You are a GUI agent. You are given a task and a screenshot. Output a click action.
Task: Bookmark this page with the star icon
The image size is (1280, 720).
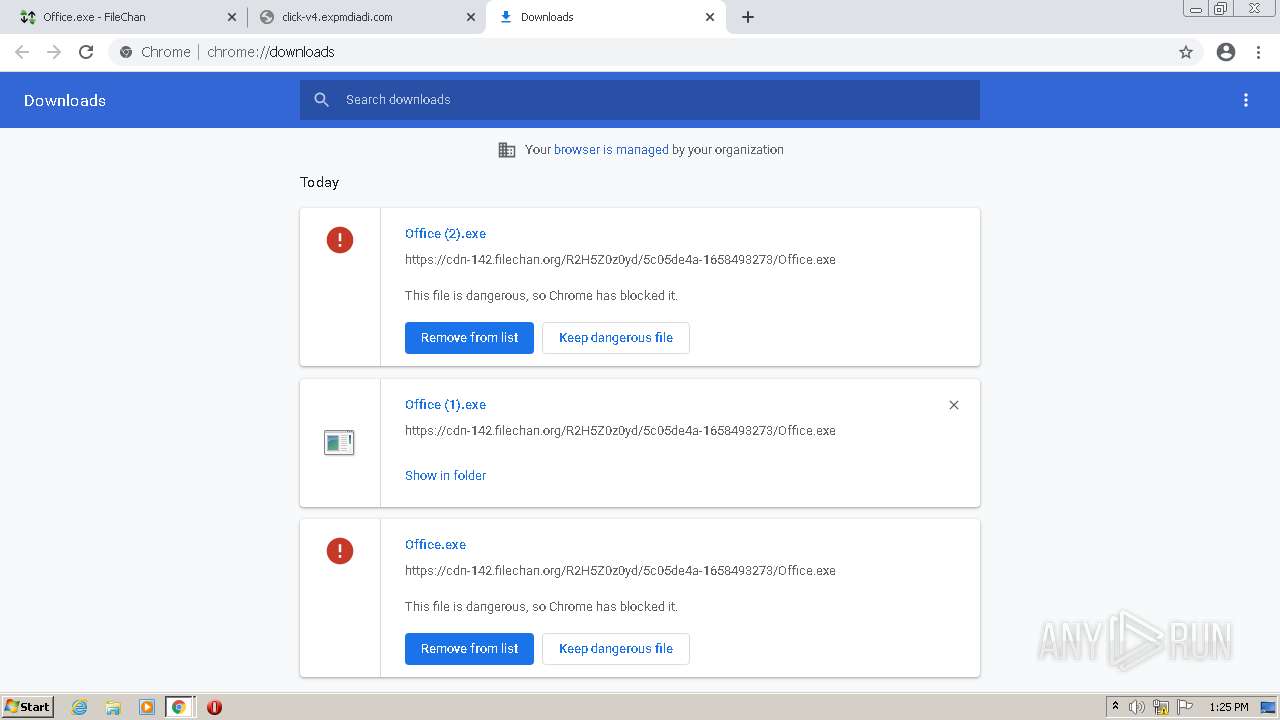(x=1186, y=52)
